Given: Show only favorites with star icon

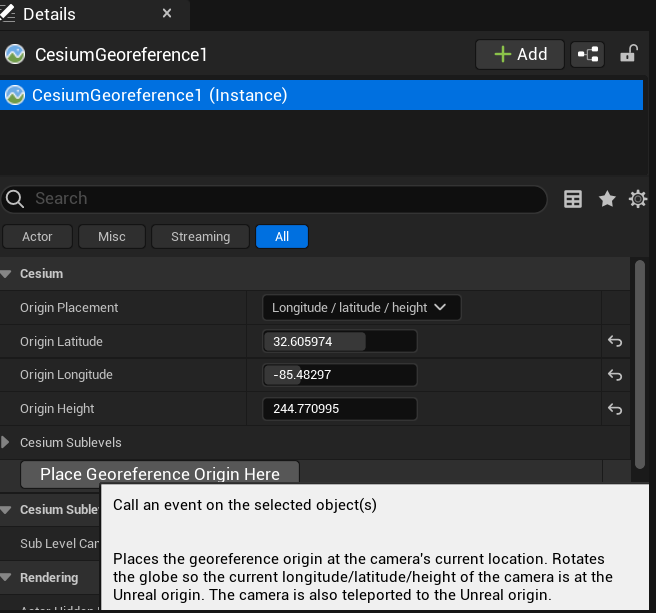Looking at the screenshot, I should tap(607, 199).
